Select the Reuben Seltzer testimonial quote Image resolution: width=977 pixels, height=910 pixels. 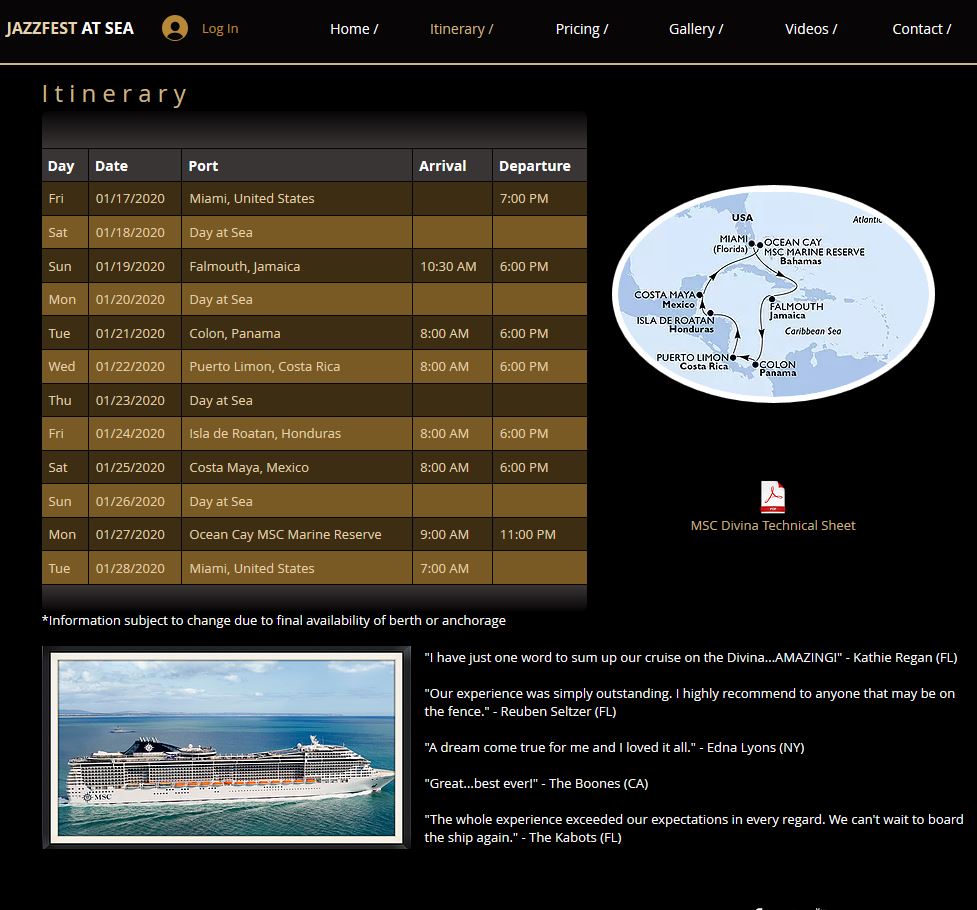(690, 702)
